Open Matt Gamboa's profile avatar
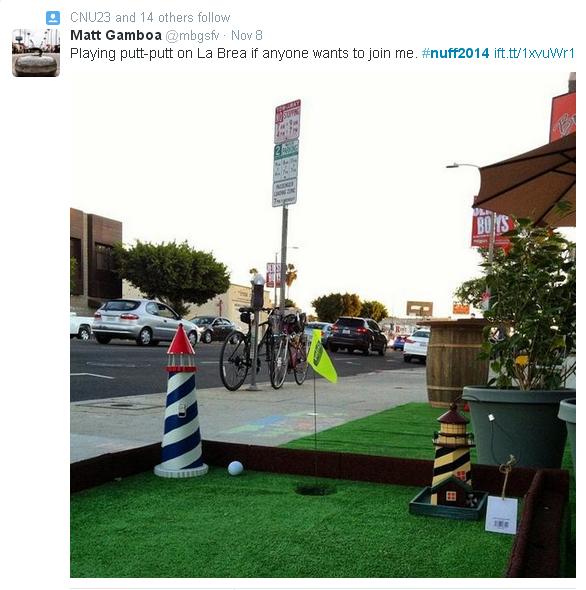Viewport: 586px width, 590px height. pos(36,53)
